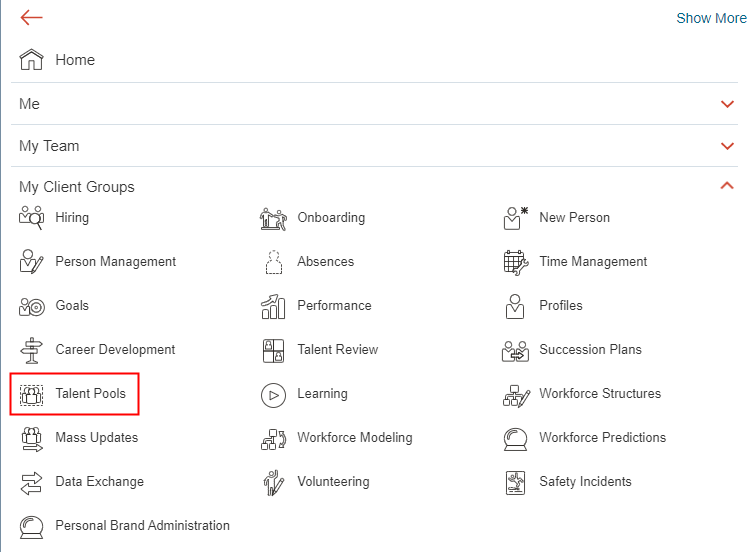Open the Workforce Modeling icon
Viewport: 748px width, 552px height.
[273, 439]
